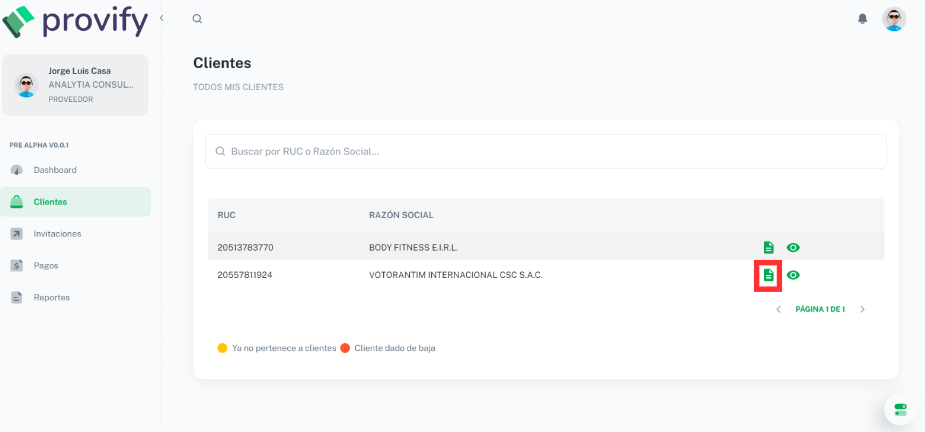Open document icon for VOTORANTIM INTERNACIONAL row
This screenshot has height=432, width=925.
tap(768, 275)
